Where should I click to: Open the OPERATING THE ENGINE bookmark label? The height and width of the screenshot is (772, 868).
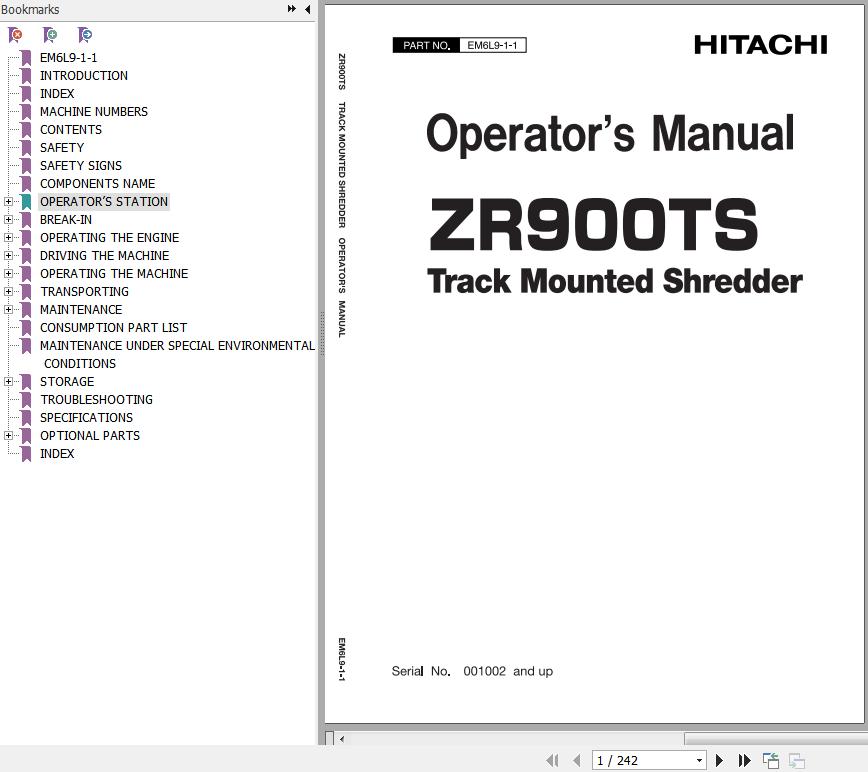[110, 237]
